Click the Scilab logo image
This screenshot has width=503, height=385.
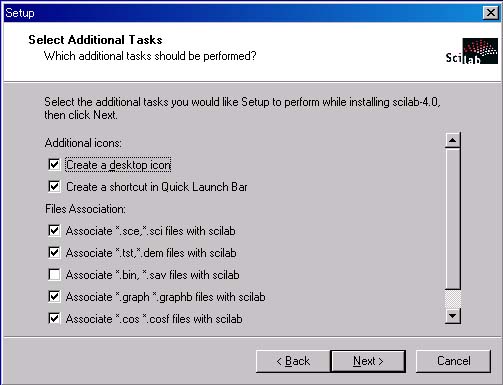pos(472,51)
